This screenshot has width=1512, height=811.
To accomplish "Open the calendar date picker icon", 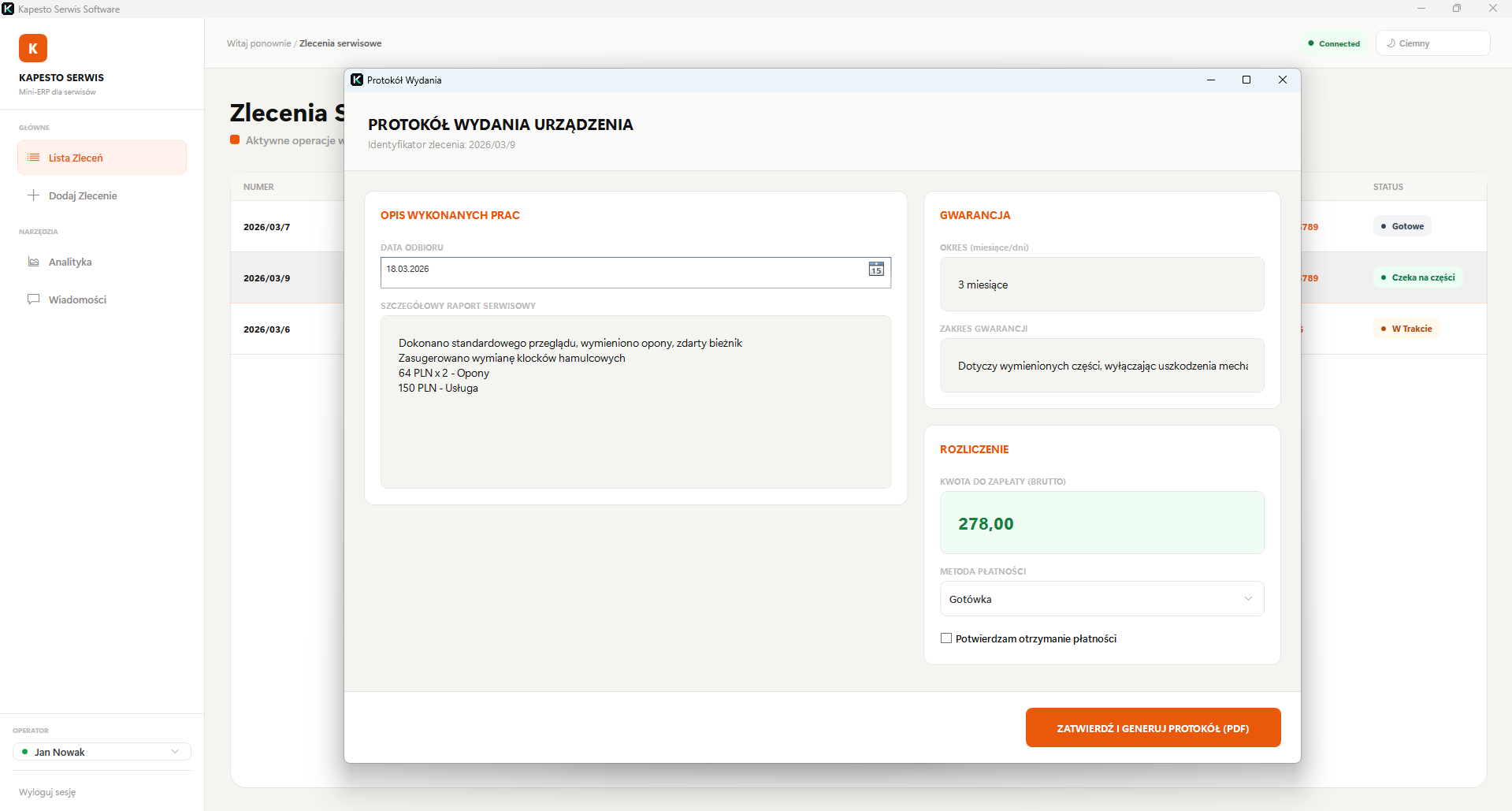I will [x=876, y=270].
